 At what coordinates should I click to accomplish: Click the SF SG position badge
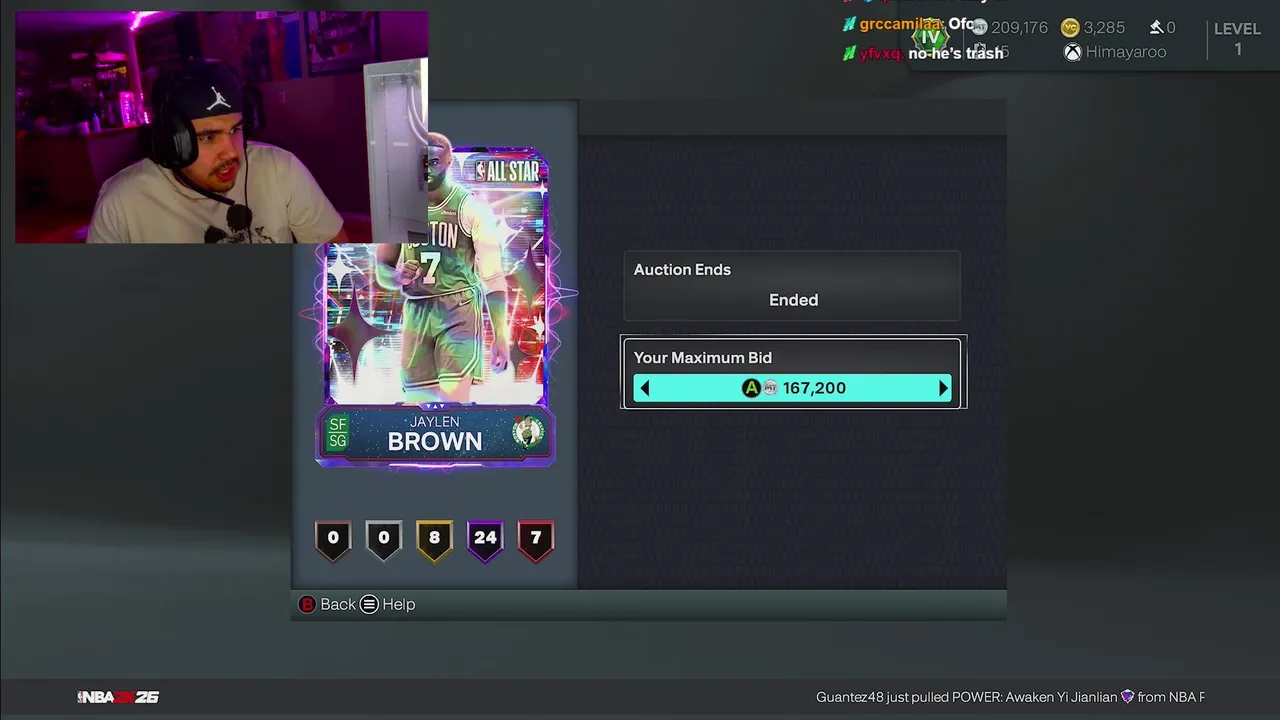338,433
